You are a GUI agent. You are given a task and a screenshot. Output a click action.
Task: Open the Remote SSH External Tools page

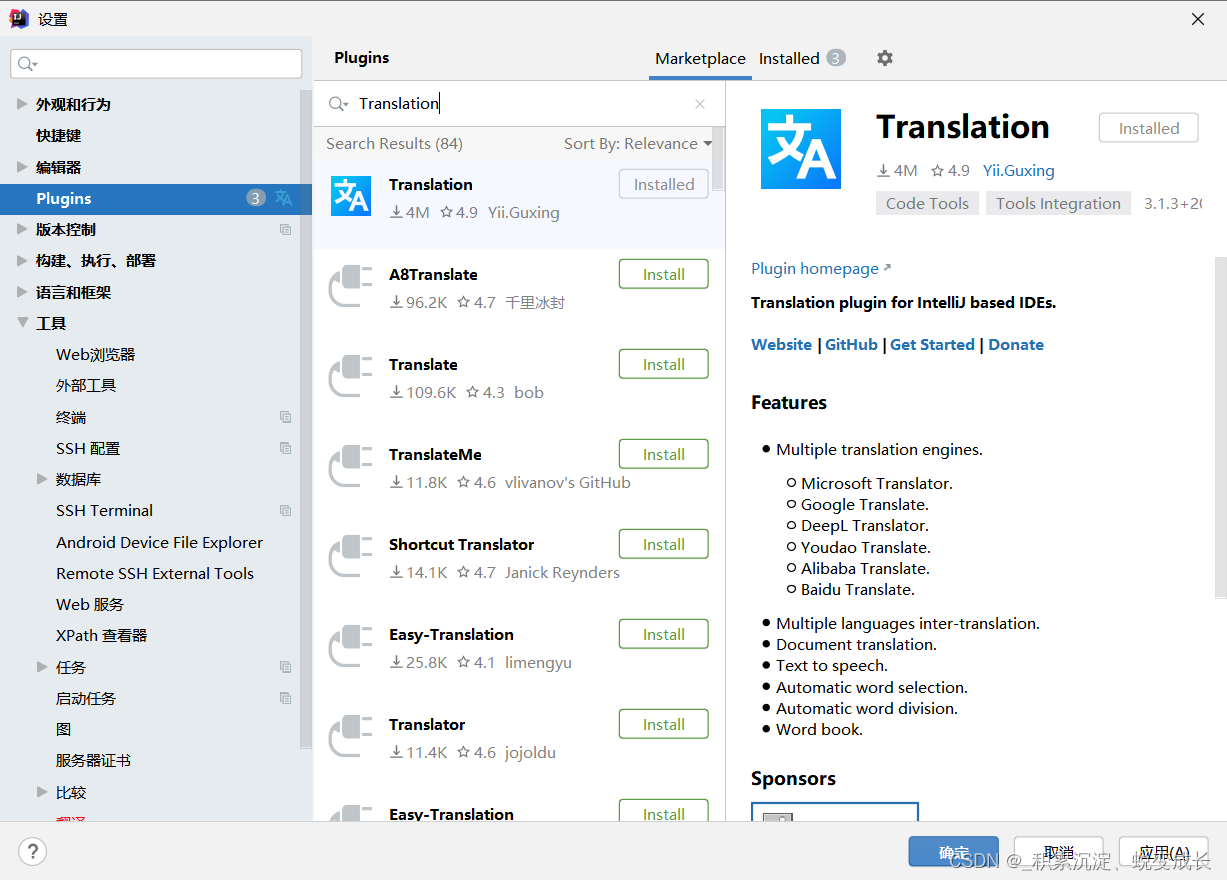[x=155, y=573]
